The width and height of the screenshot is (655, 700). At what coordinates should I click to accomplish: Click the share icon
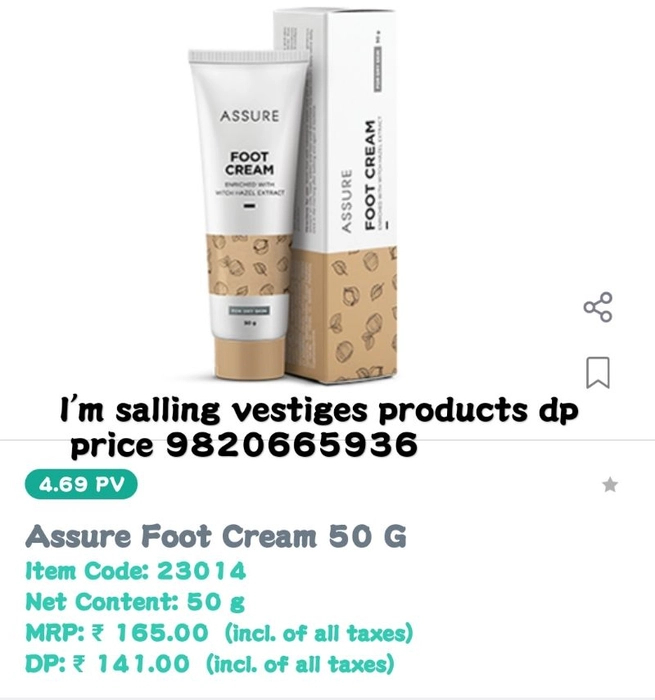tap(598, 307)
